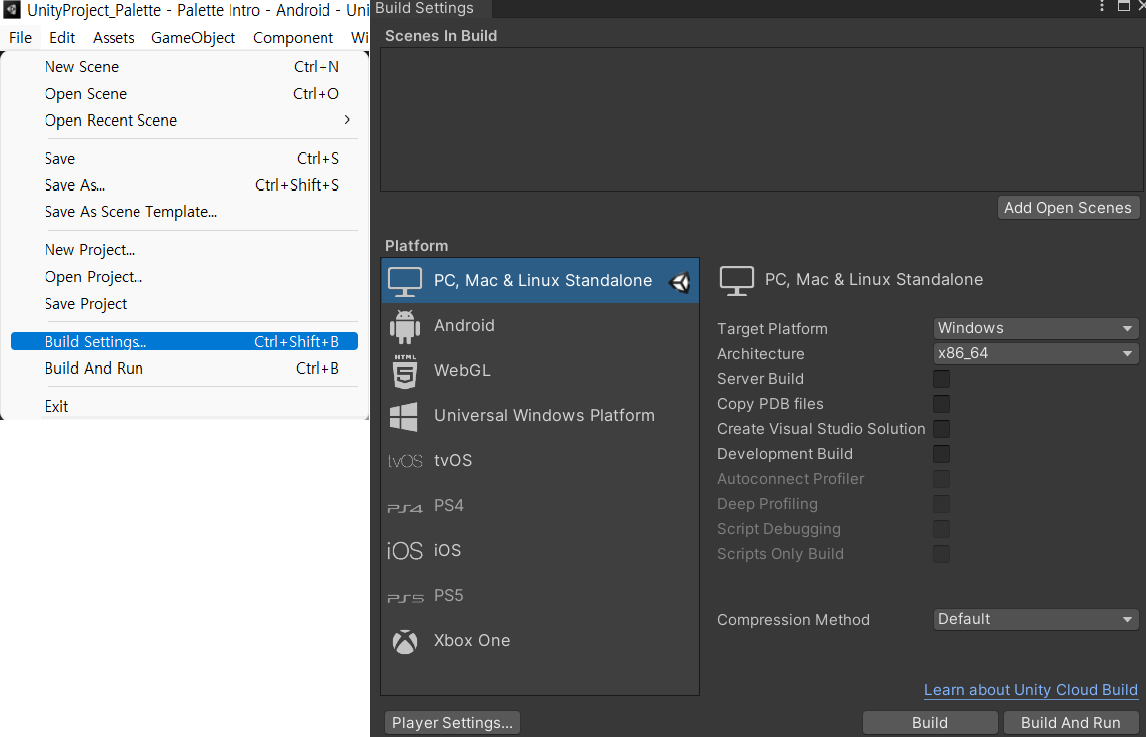Click the monitor icon in the right settings header
The height and width of the screenshot is (737, 1146).
click(737, 281)
